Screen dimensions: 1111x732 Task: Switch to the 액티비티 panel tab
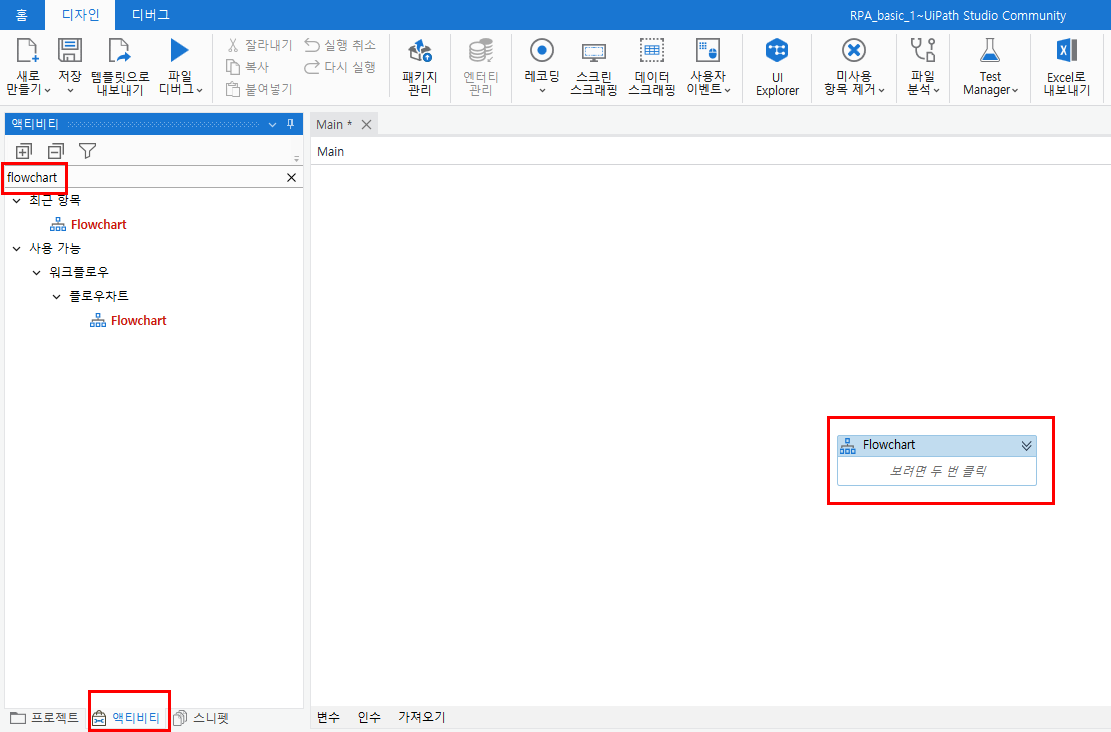pyautogui.click(x=126, y=718)
